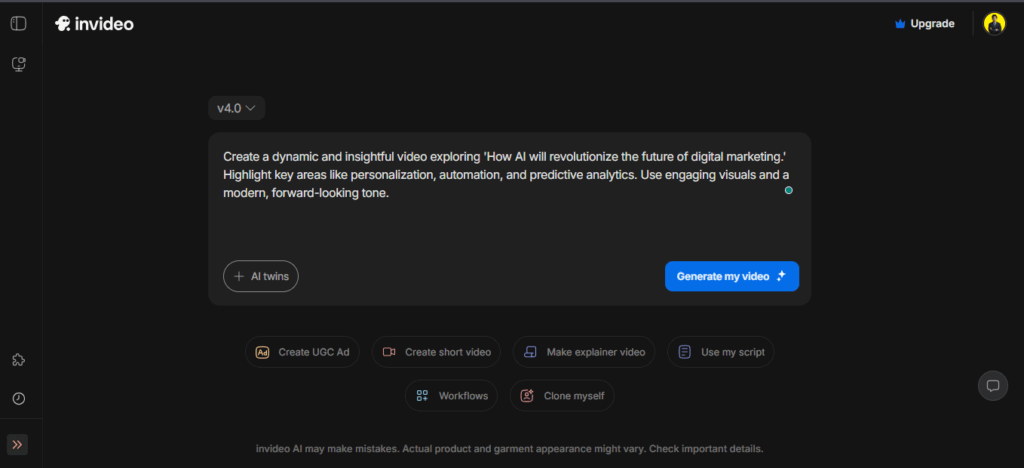Click the green Grammarly dot in prompt box
Viewport: 1024px width, 468px height.
point(788,190)
